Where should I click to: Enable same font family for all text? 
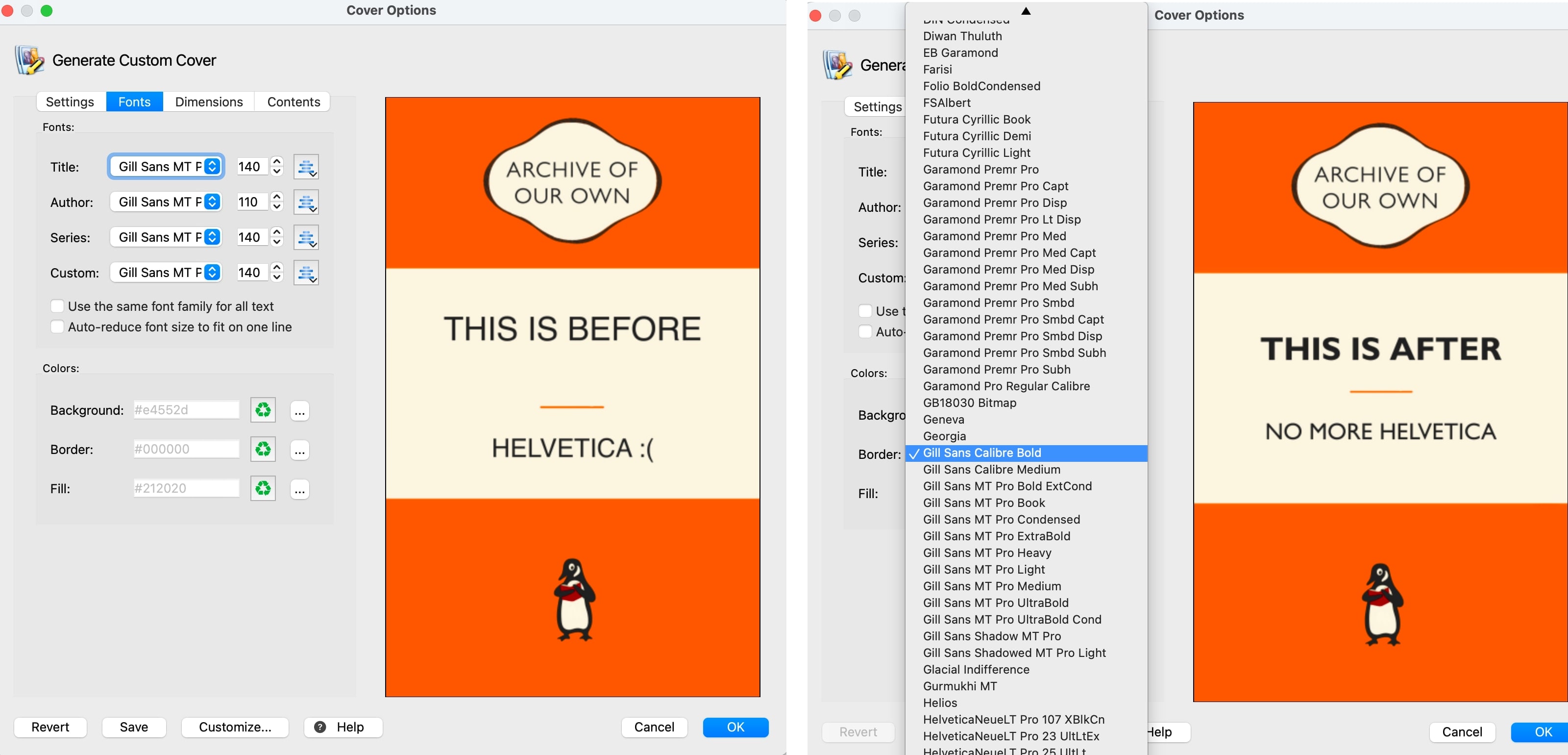[x=57, y=306]
